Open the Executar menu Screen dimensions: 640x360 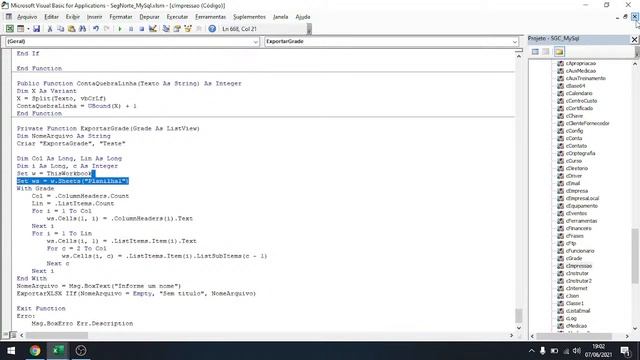pyautogui.click(x=177, y=17)
